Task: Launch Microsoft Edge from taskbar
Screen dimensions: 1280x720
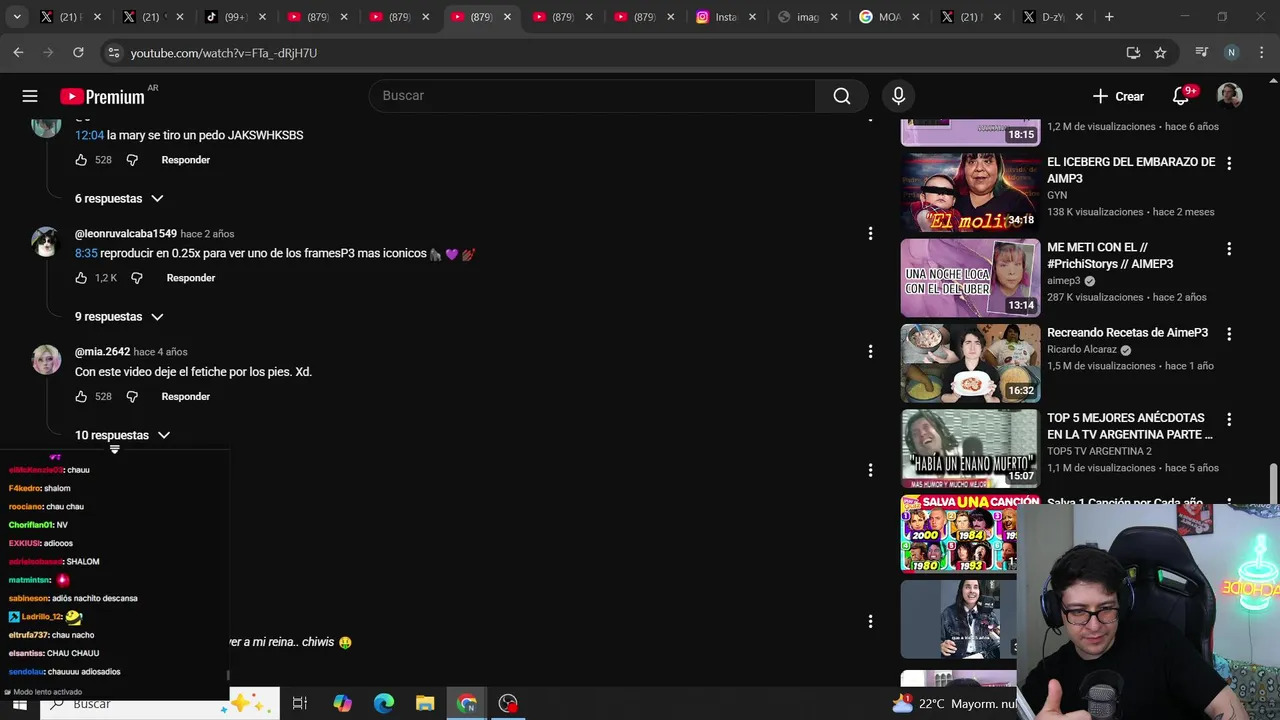Action: (x=384, y=704)
